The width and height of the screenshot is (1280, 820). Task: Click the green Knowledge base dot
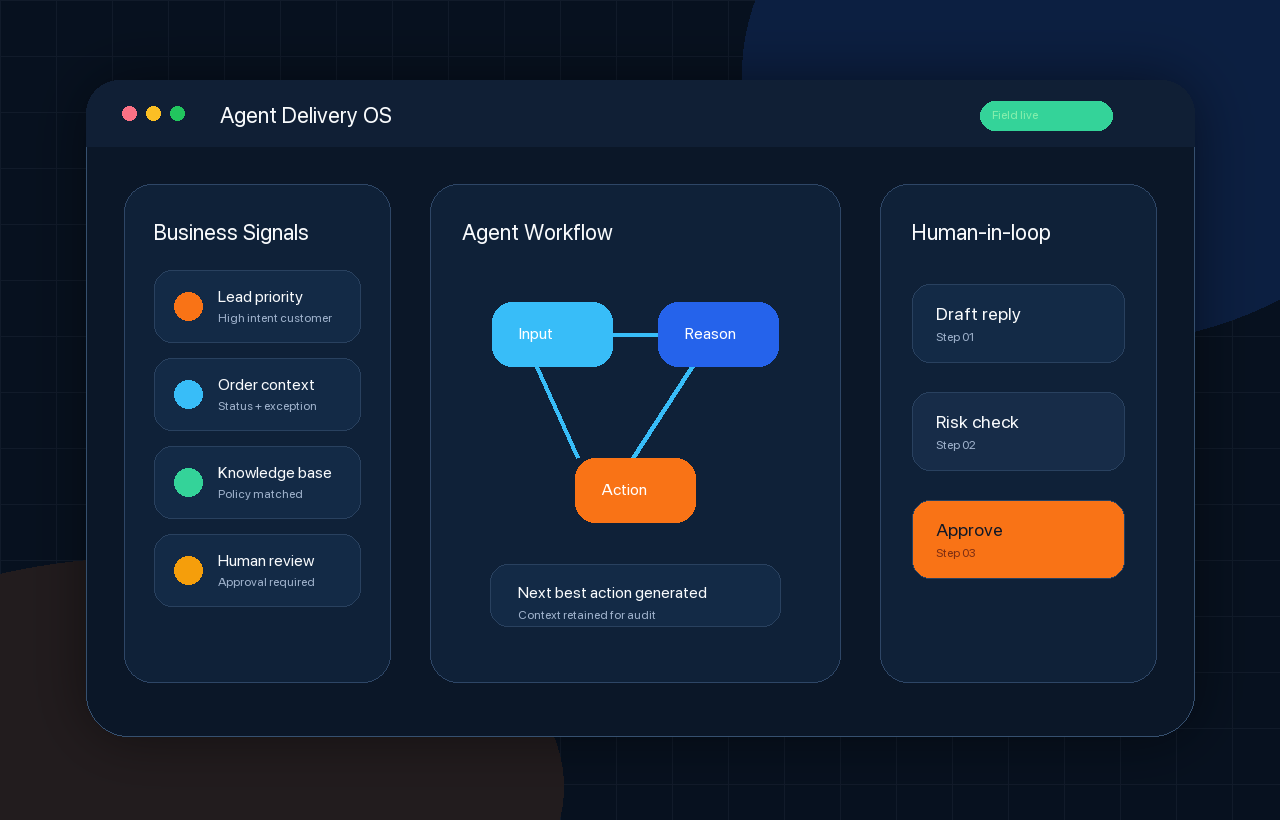tap(188, 482)
